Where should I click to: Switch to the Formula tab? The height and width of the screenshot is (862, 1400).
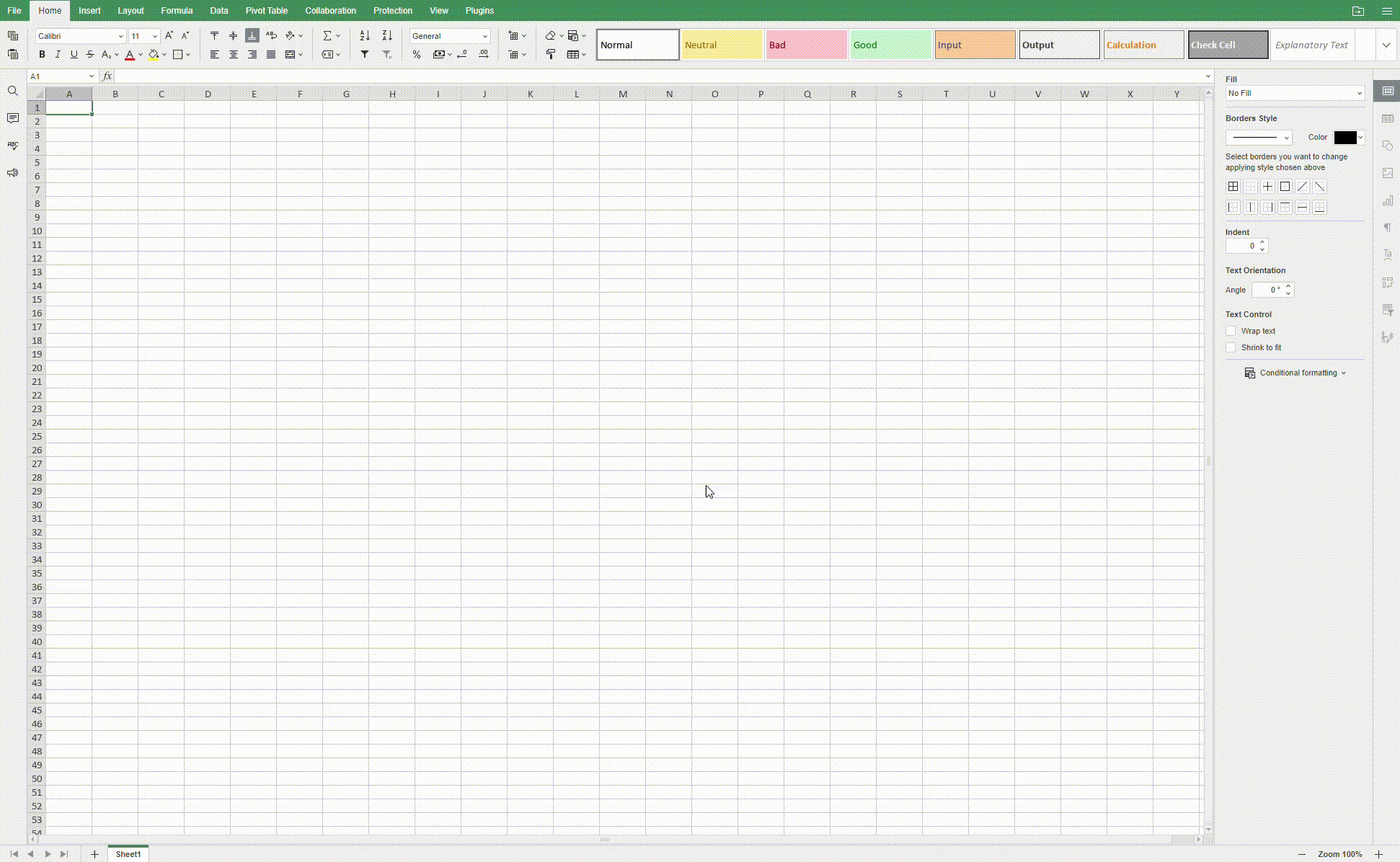[x=177, y=11]
